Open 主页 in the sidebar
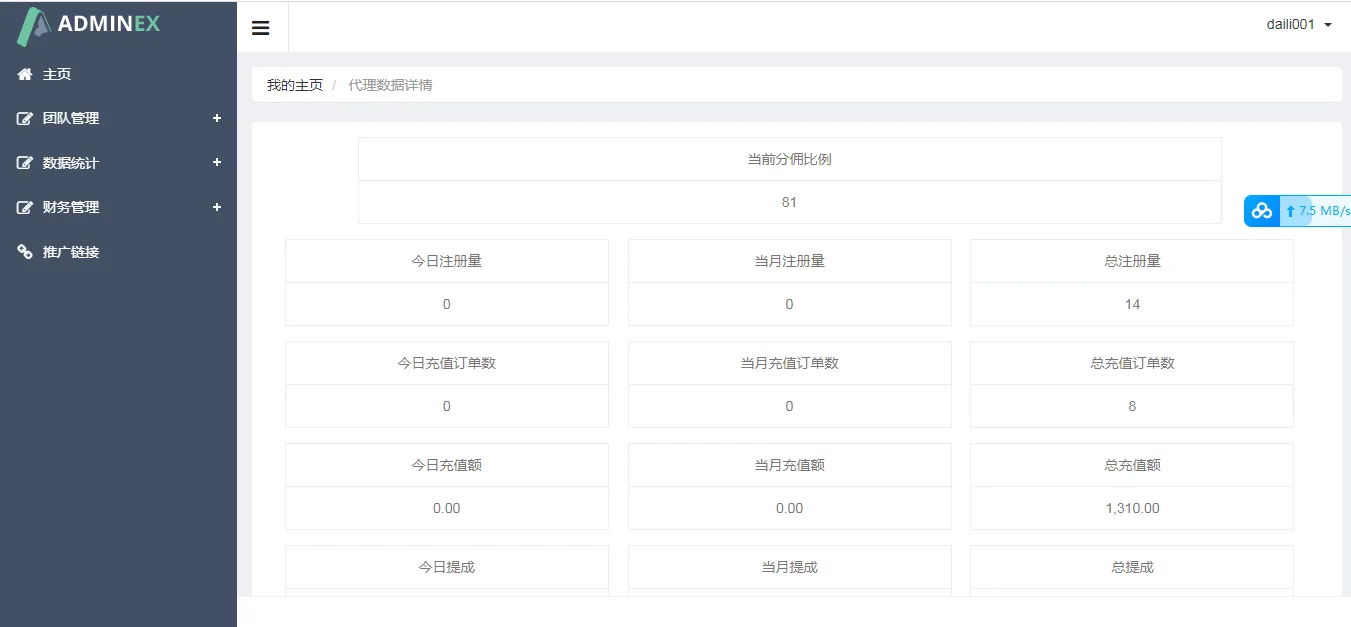This screenshot has width=1351, height=627. [x=118, y=74]
